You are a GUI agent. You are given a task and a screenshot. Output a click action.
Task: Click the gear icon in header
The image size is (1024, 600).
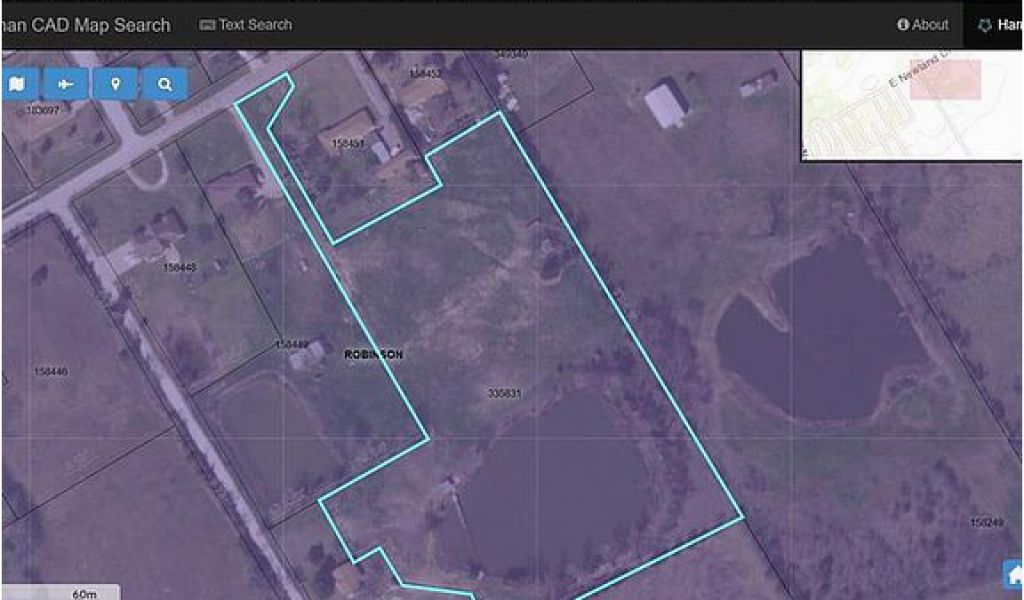pyautogui.click(x=985, y=25)
